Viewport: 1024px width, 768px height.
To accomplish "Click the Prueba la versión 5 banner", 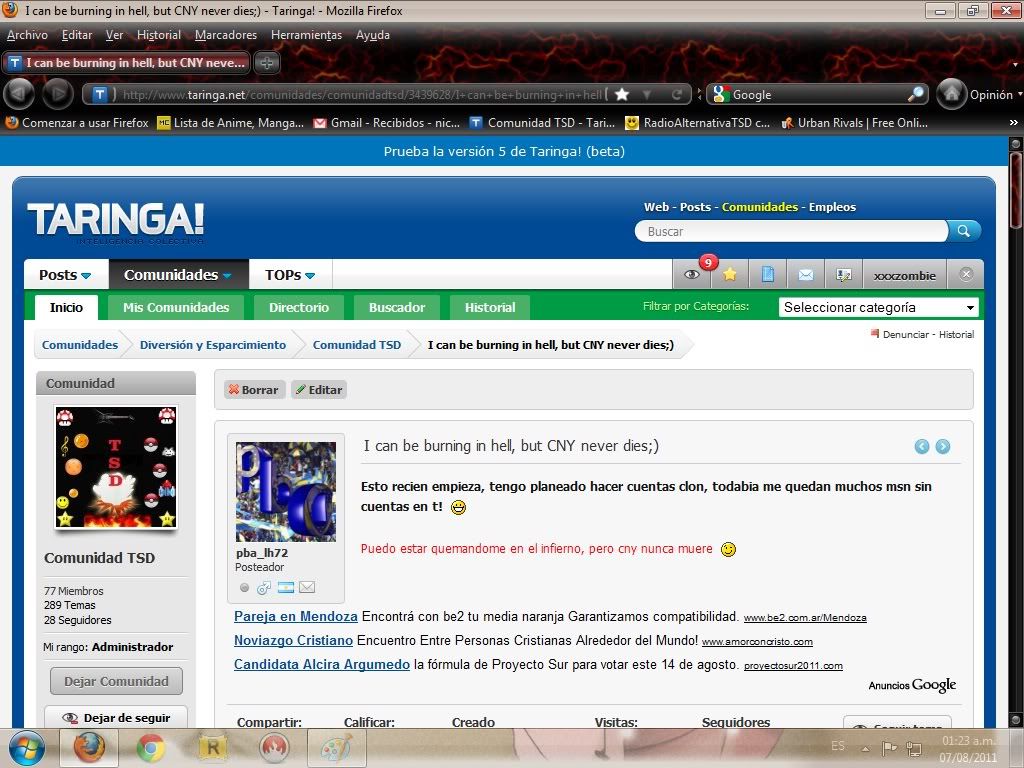I will click(504, 152).
